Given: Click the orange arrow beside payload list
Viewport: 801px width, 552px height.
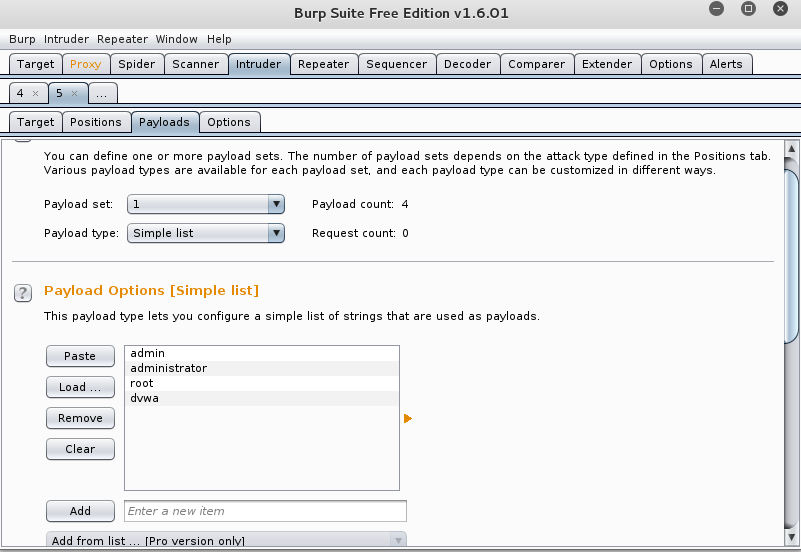Looking at the screenshot, I should click(x=407, y=419).
